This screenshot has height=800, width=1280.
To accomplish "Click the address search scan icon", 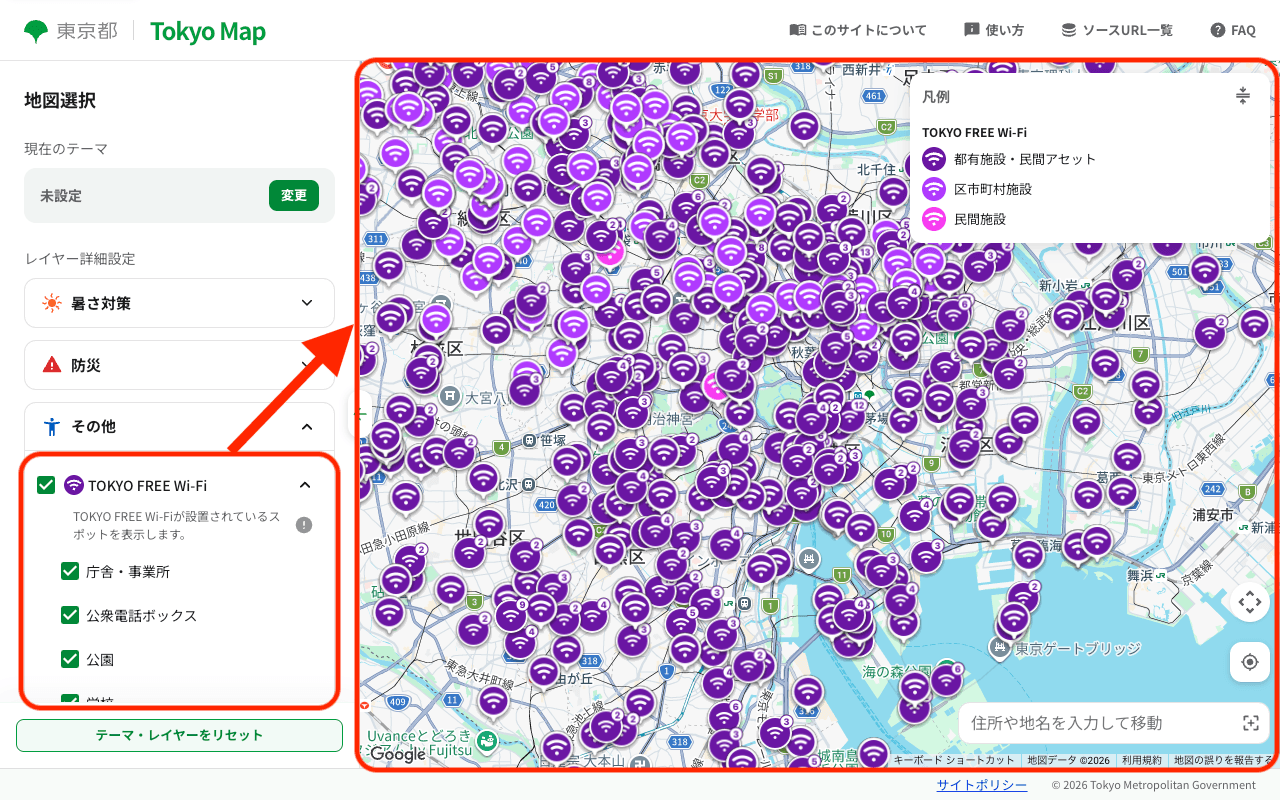I will (1250, 723).
